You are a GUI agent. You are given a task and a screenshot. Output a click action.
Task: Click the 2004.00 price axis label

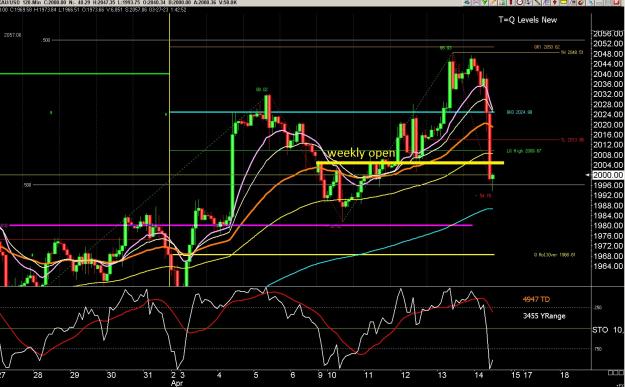pyautogui.click(x=608, y=165)
